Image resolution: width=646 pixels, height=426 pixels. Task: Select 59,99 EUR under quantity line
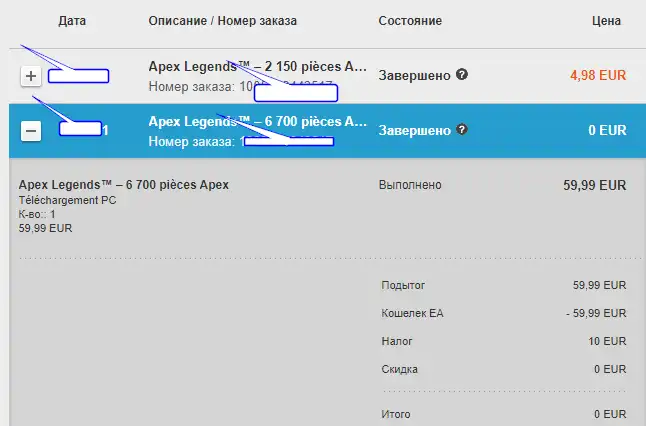click(45, 228)
